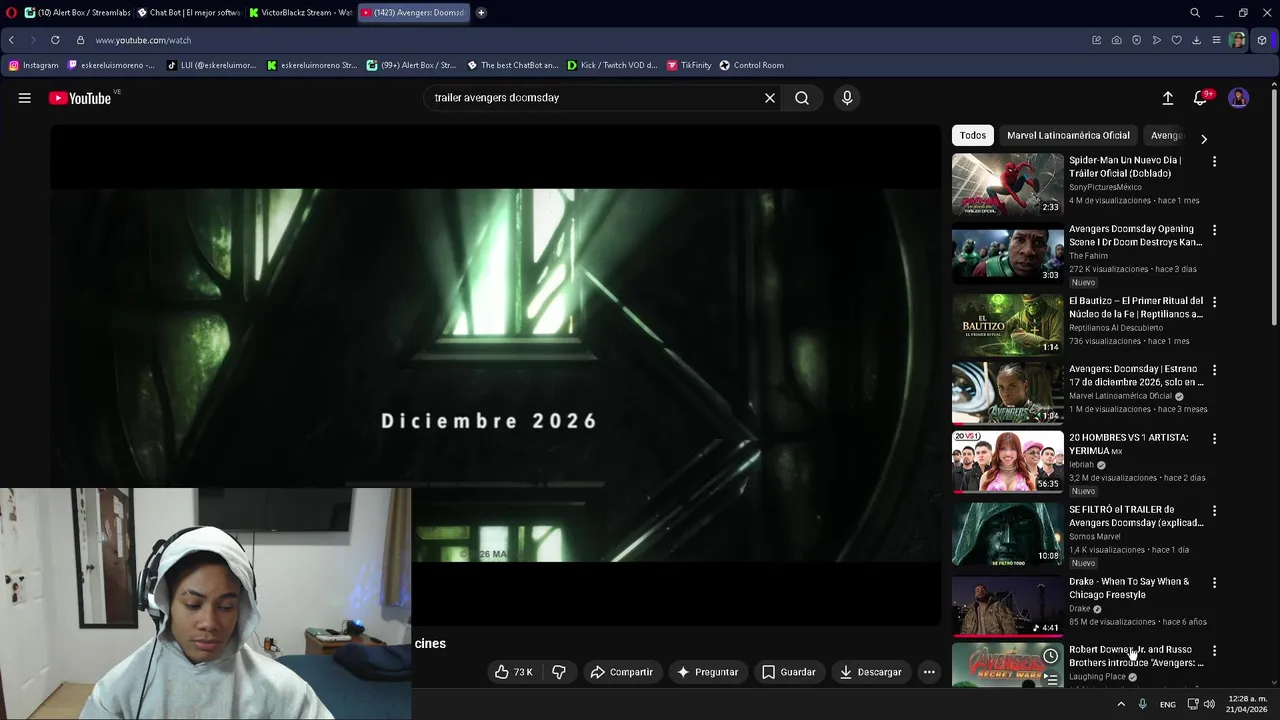
Task: Open the YouTube hamburger guide menu
Action: pyautogui.click(x=25, y=98)
